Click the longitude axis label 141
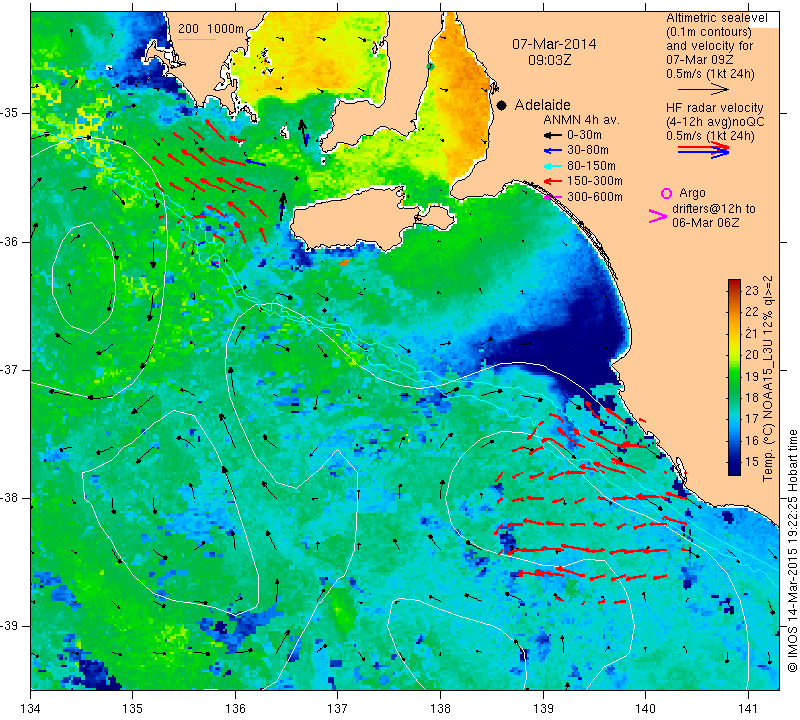This screenshot has width=800, height=720. (748, 708)
